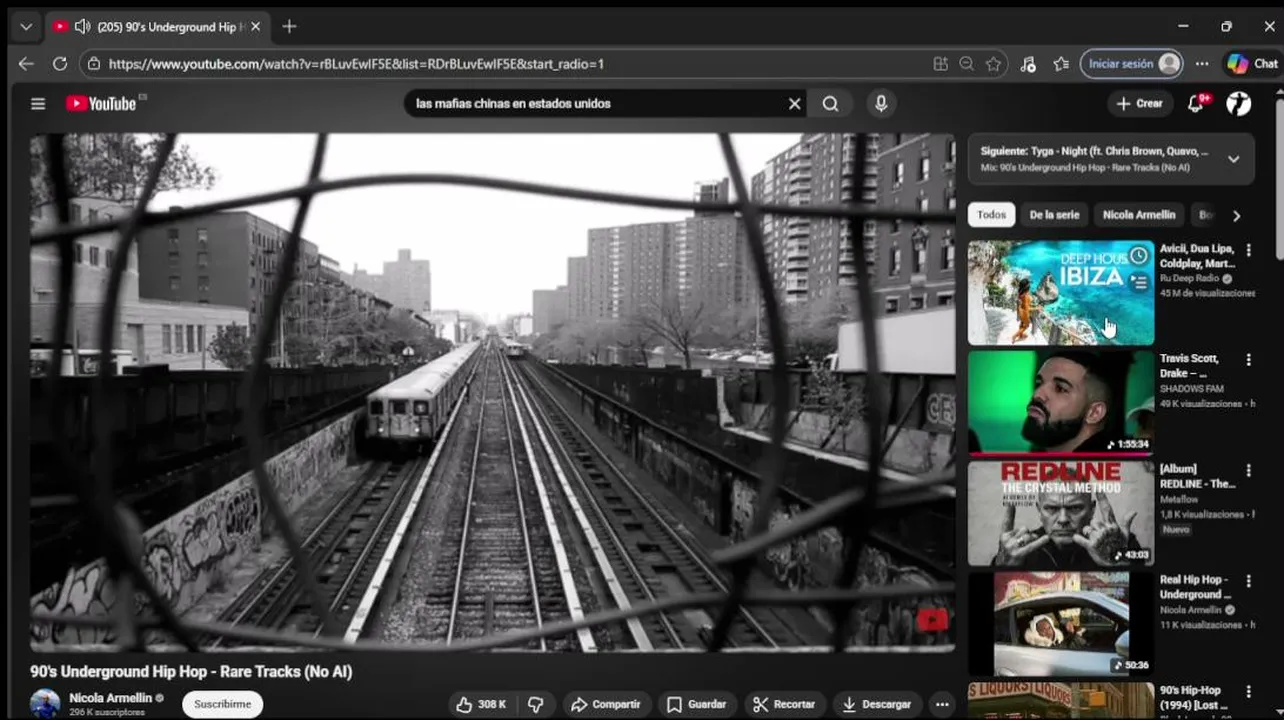Open a new browser tab
The image size is (1284, 720).
click(289, 26)
